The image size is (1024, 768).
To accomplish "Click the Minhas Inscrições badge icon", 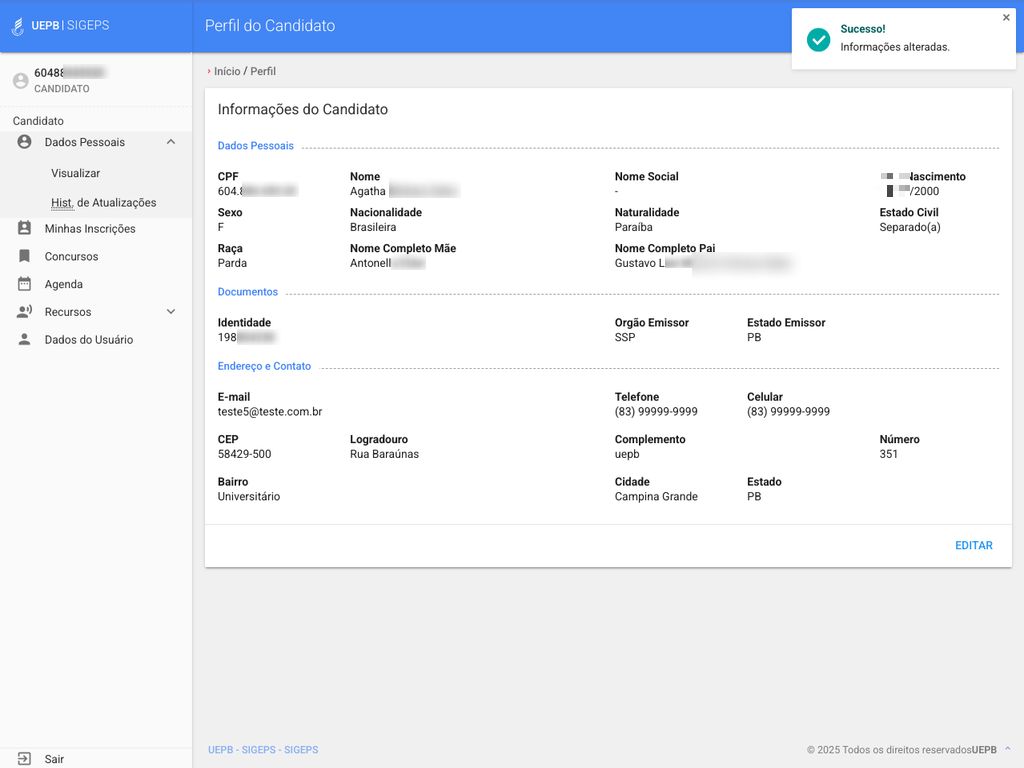I will [x=24, y=228].
